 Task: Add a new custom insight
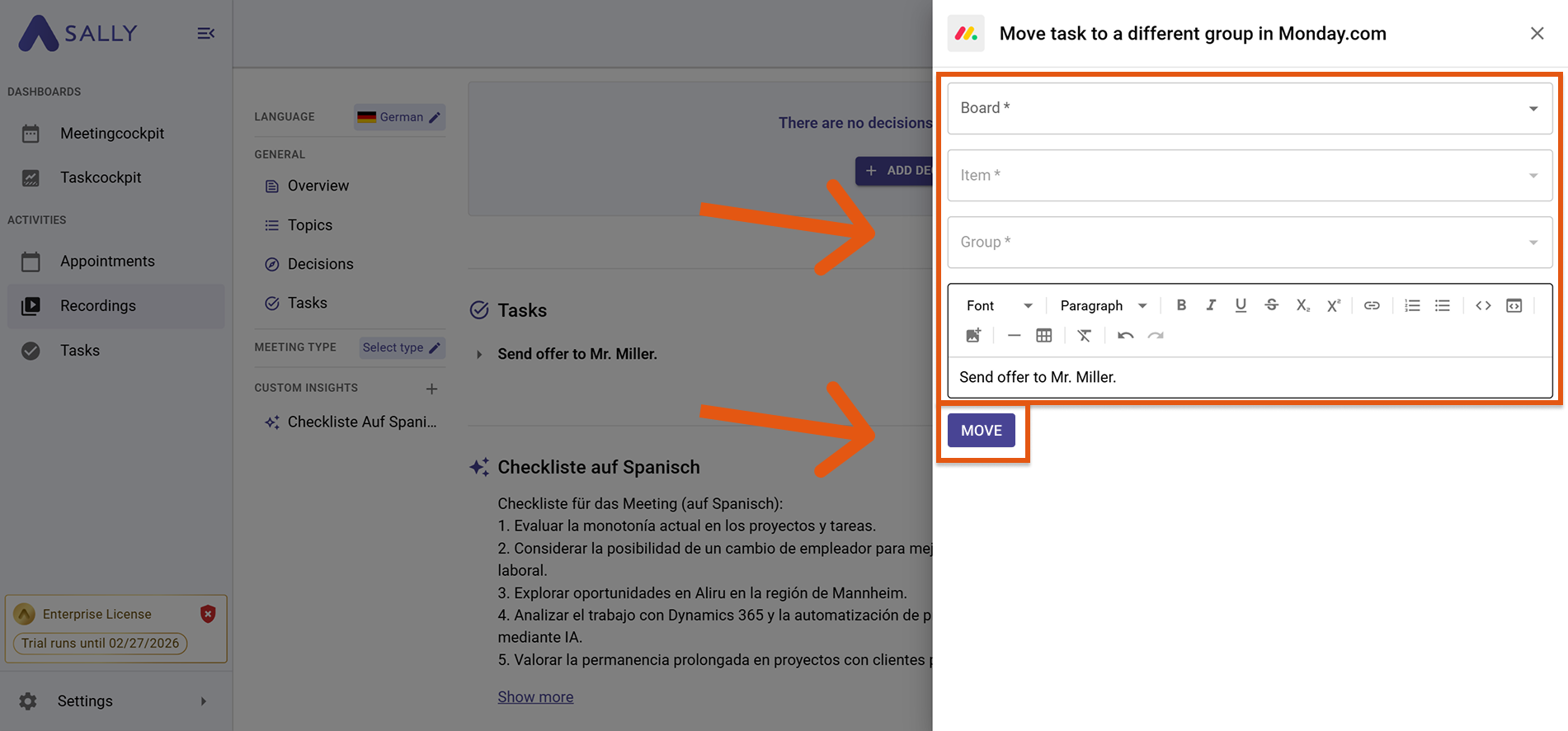pos(431,389)
